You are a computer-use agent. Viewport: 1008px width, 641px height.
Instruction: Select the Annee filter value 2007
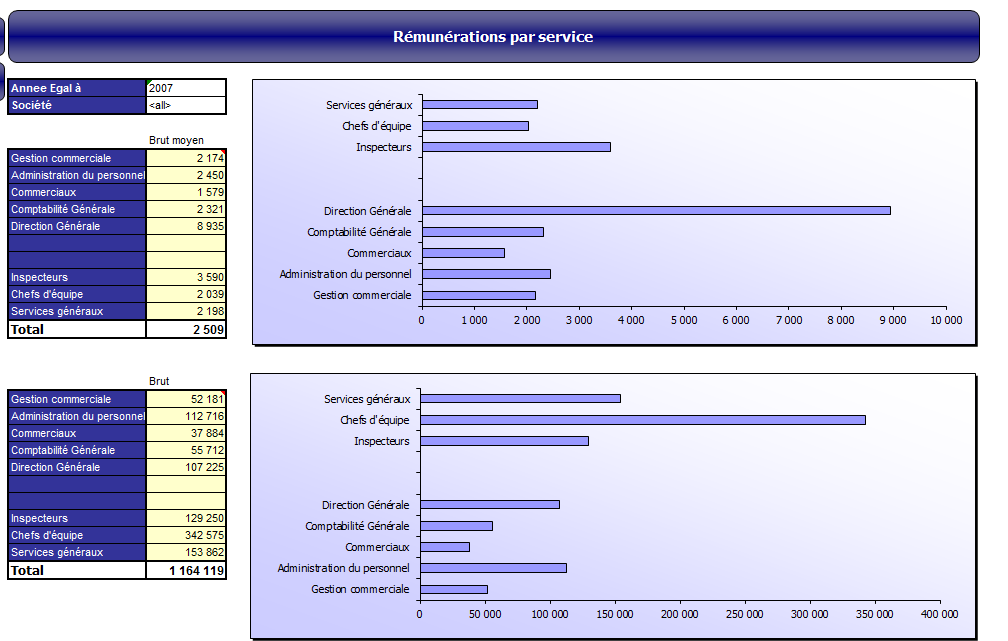[186, 88]
